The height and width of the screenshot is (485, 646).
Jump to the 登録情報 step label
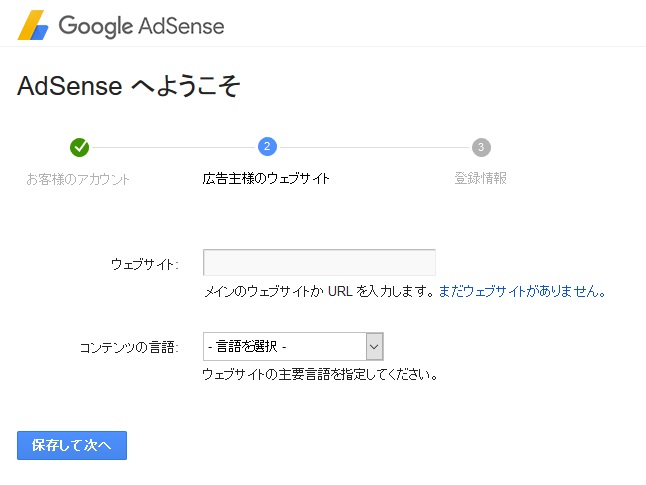tap(480, 178)
